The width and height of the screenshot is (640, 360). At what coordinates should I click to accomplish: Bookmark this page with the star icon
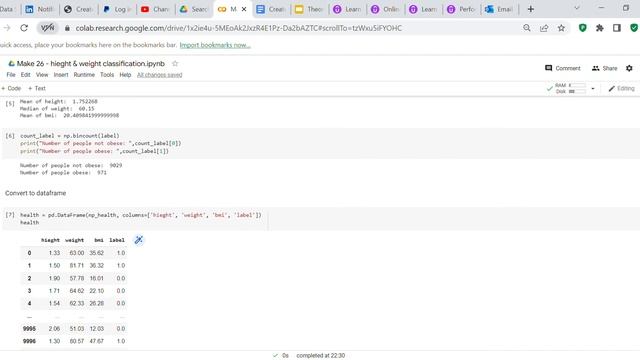(561, 28)
